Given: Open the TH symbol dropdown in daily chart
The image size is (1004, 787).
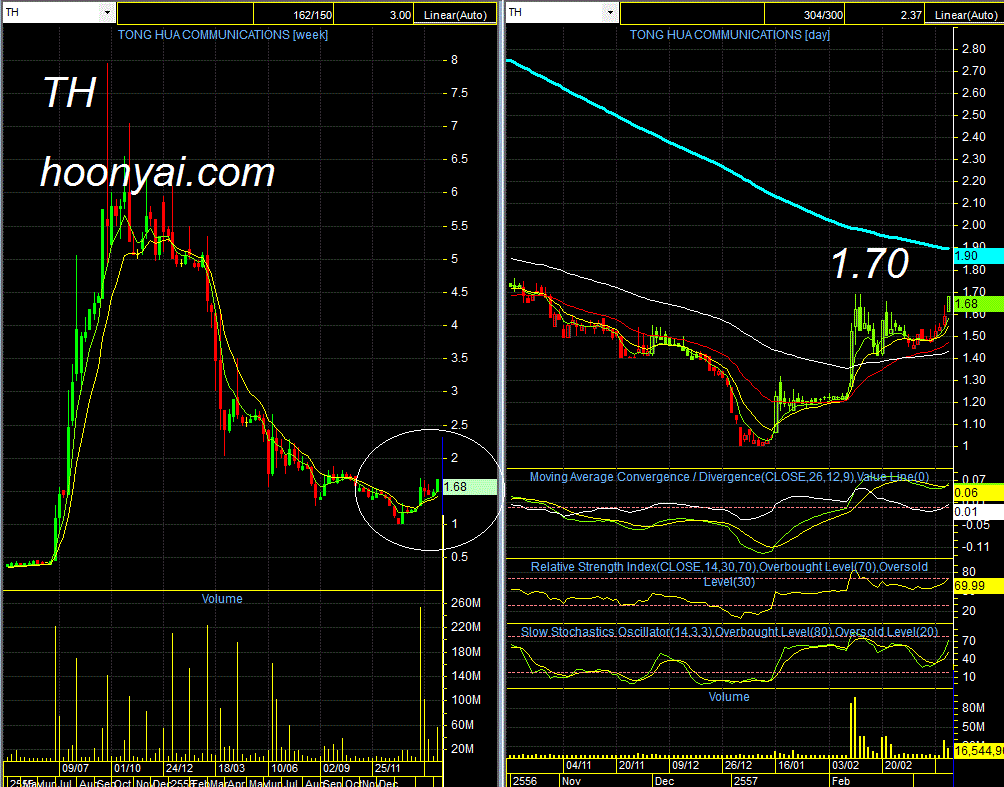Looking at the screenshot, I should 610,13.
